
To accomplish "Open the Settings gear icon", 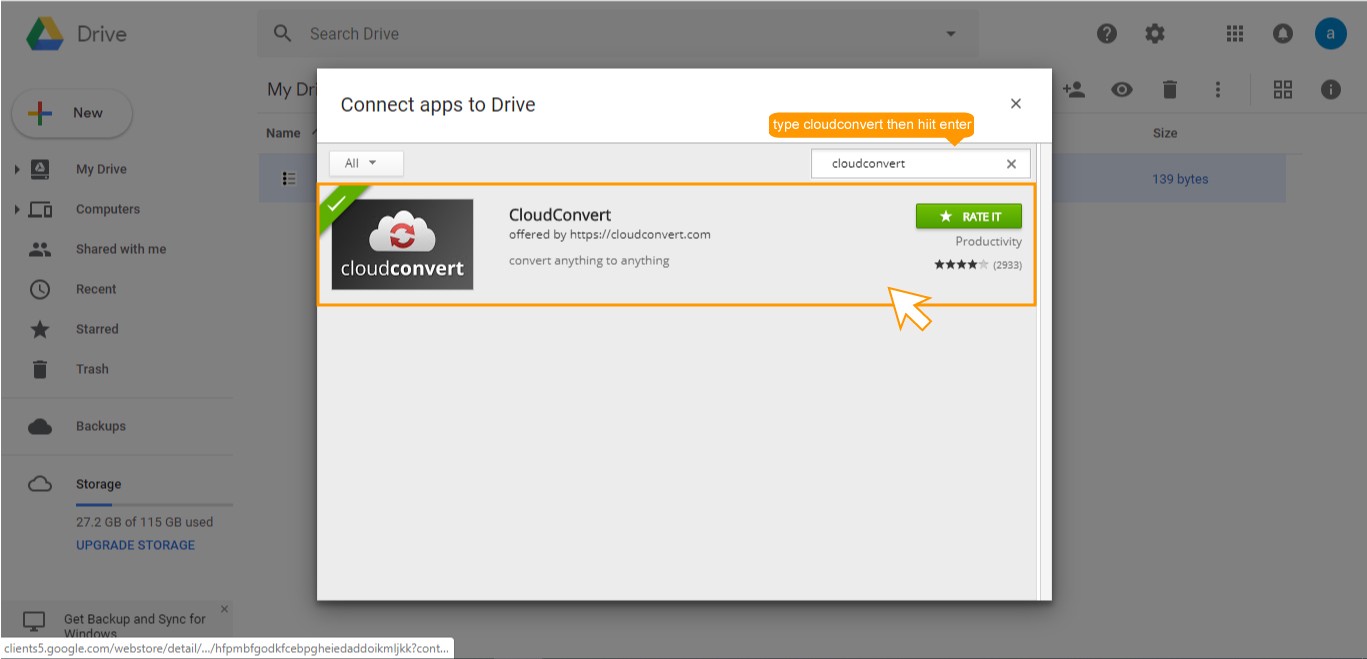I will coord(1155,33).
